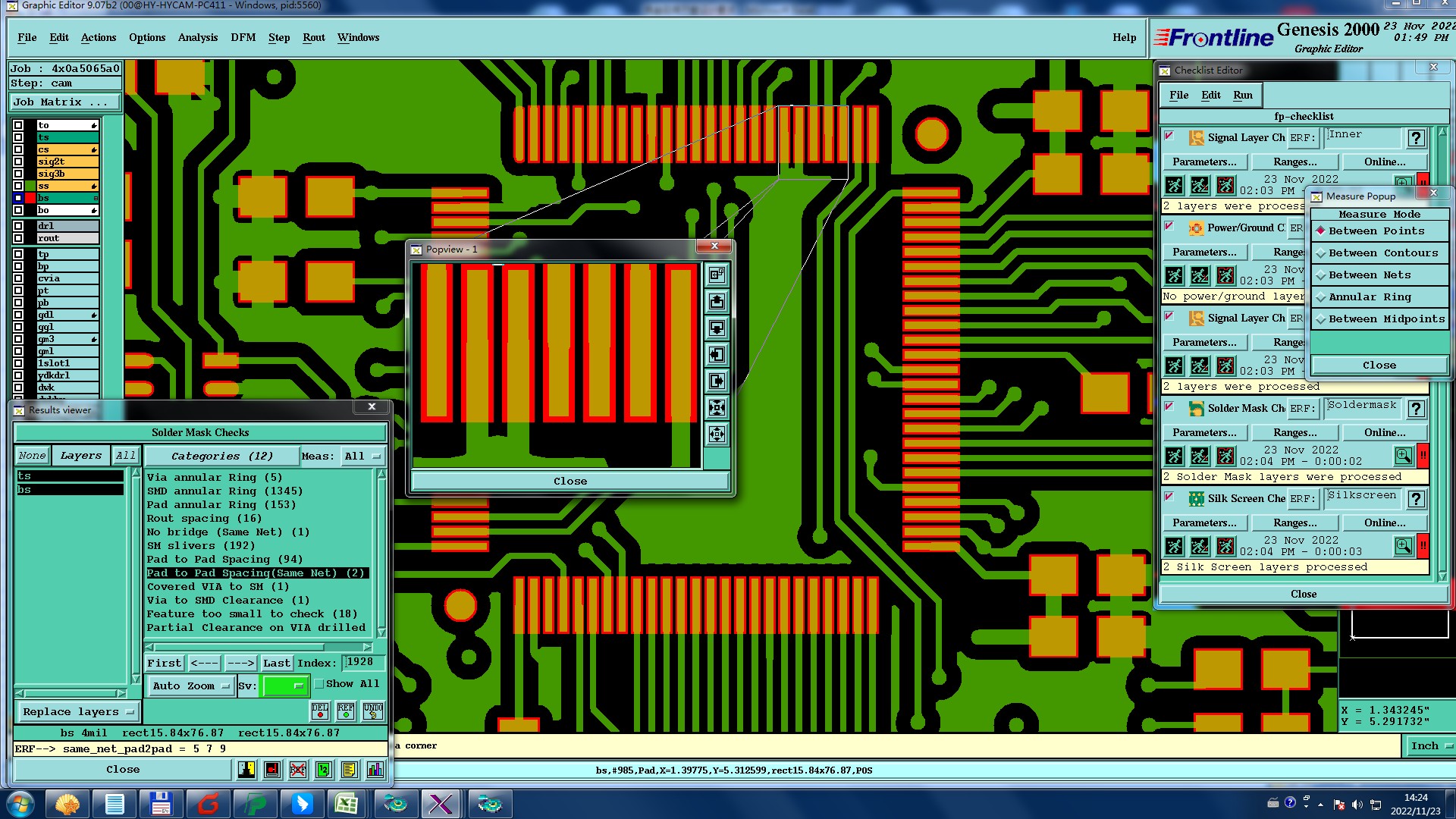The width and height of the screenshot is (1456, 819).
Task: Click the DEL result button
Action: click(320, 711)
